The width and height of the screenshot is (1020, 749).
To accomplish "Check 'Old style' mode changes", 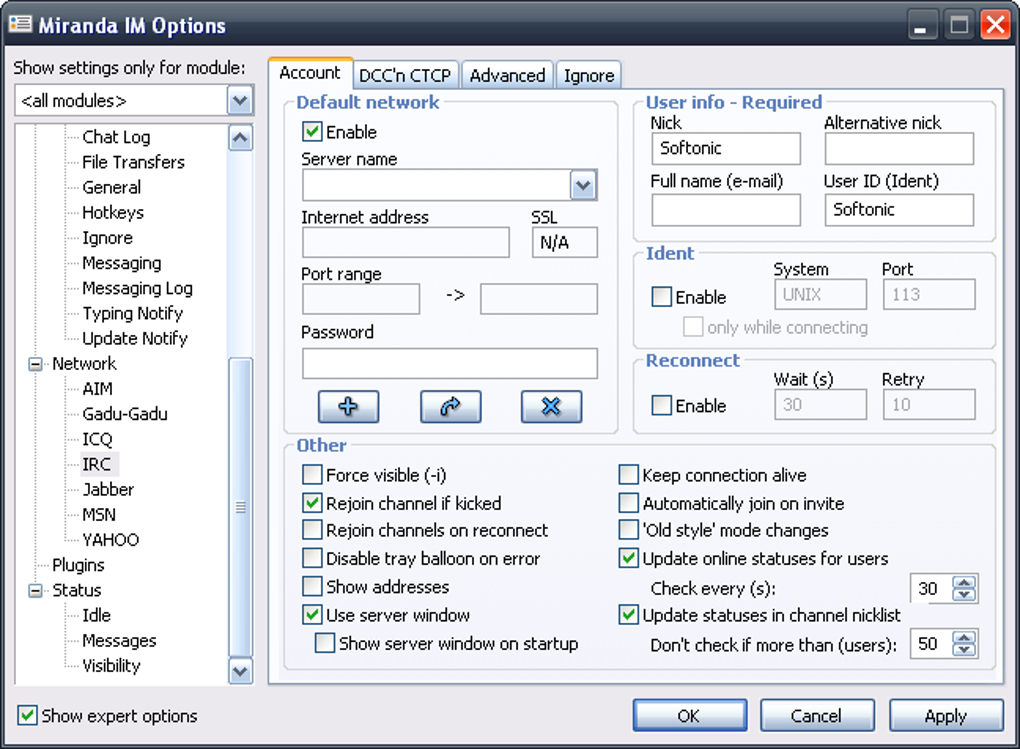I will click(628, 530).
